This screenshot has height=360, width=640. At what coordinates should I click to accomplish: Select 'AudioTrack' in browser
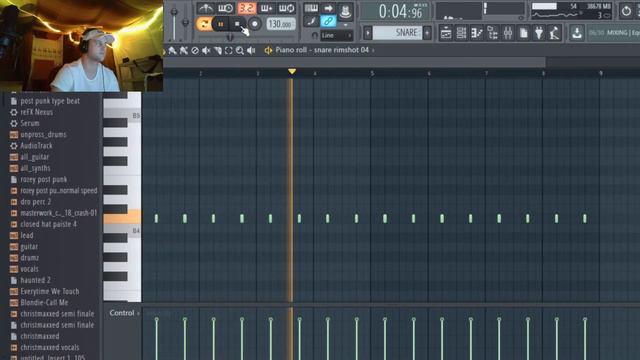pos(36,145)
